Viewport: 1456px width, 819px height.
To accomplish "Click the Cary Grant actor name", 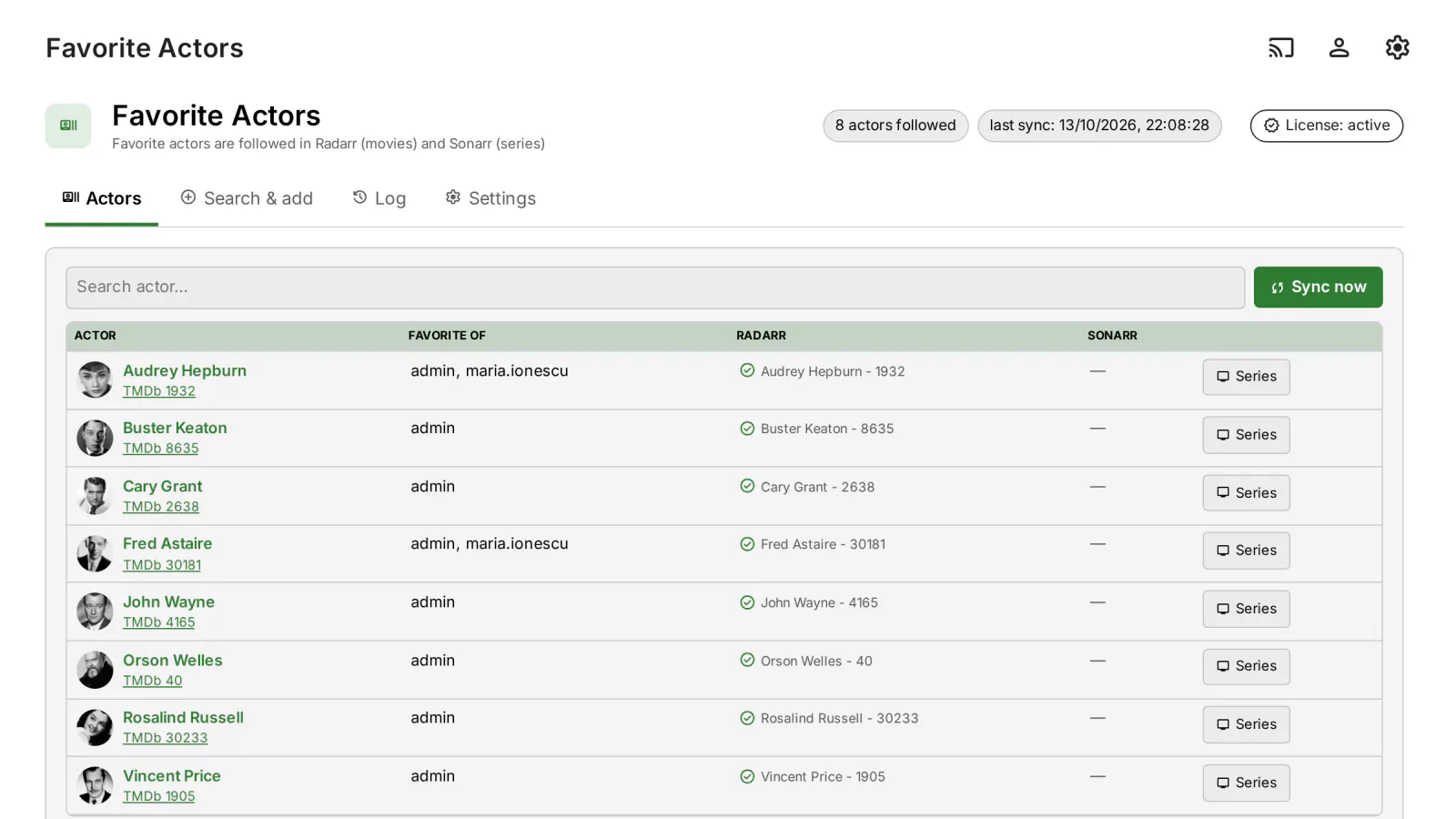I will point(163,486).
